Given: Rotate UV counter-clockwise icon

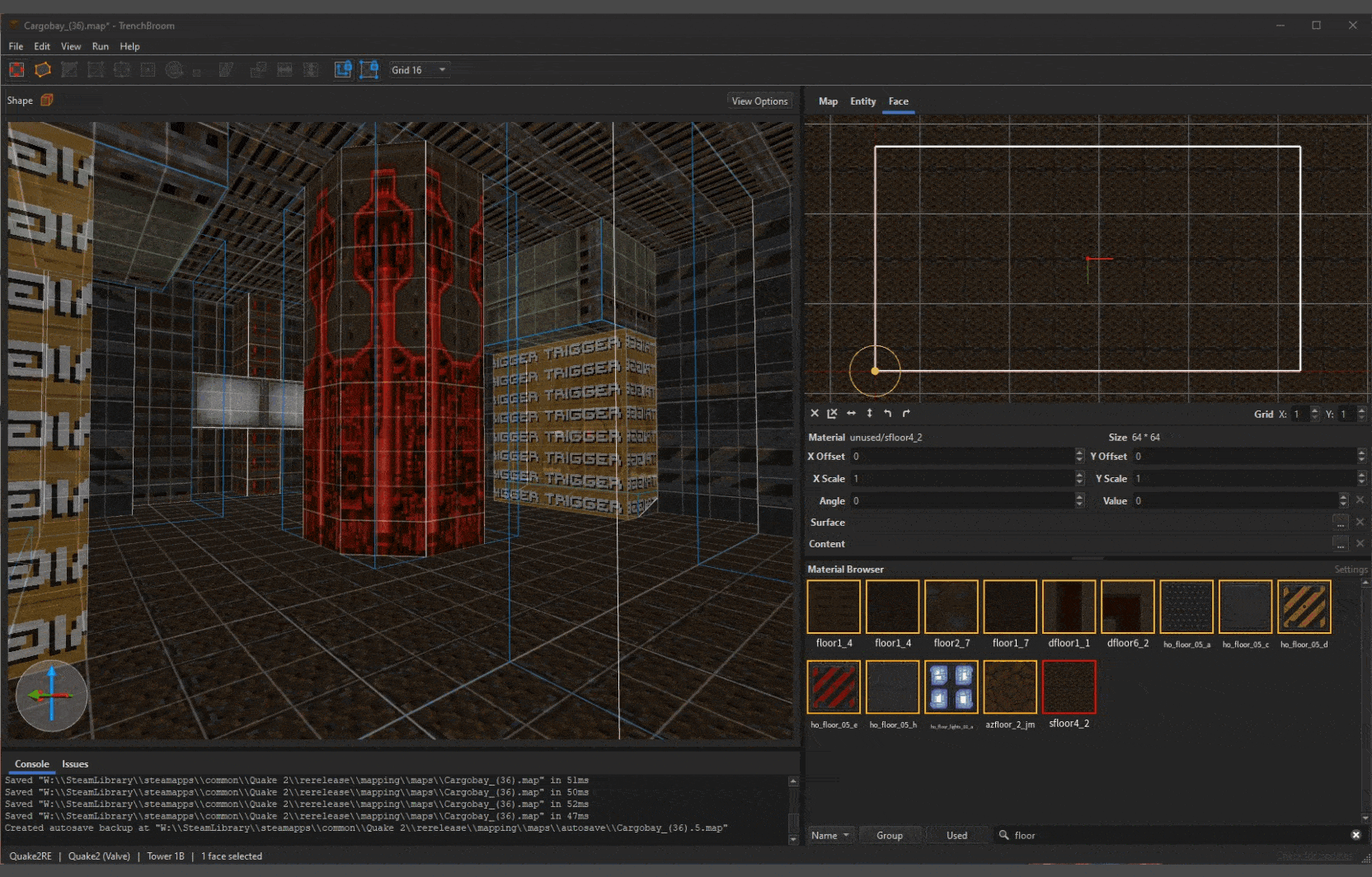Looking at the screenshot, I should pyautogui.click(x=887, y=414).
